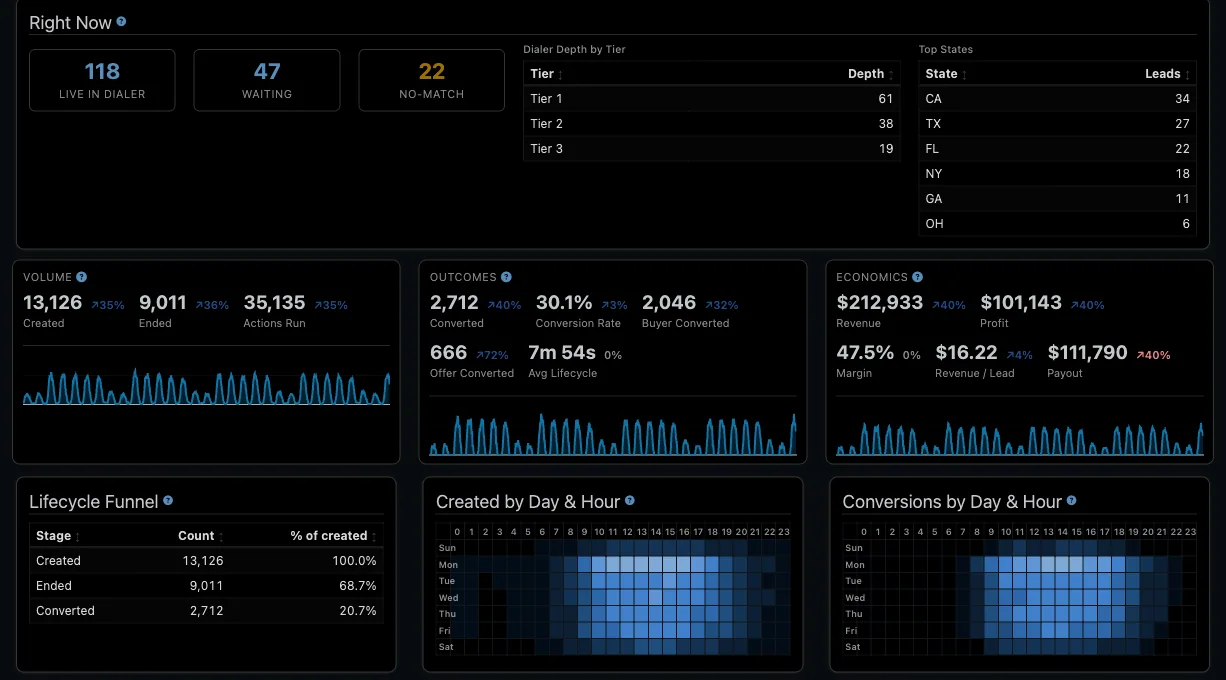Click the $212,933 Revenue metric
1226x680 pixels.
901,311
